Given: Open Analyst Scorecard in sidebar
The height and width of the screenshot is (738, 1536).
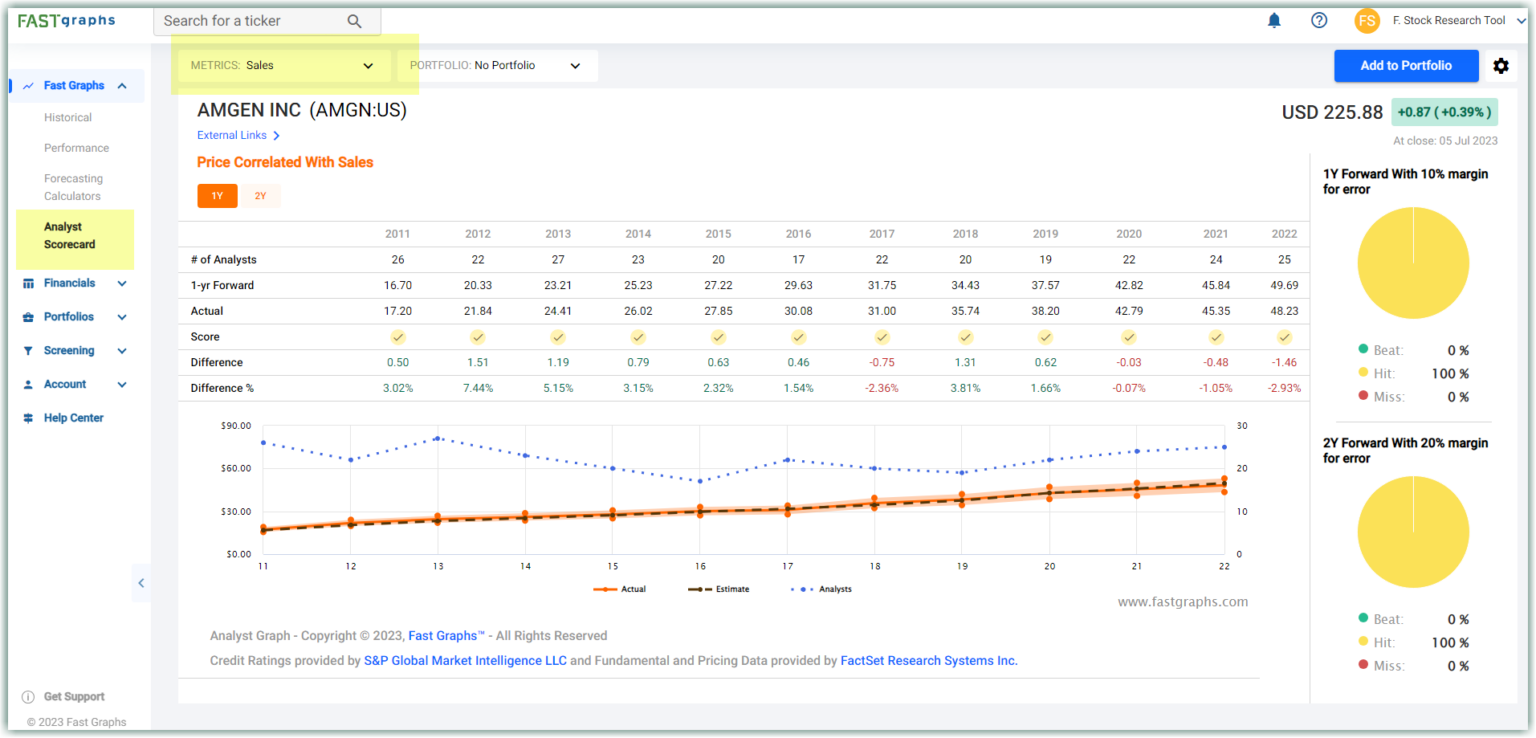Looking at the screenshot, I should 70,236.
